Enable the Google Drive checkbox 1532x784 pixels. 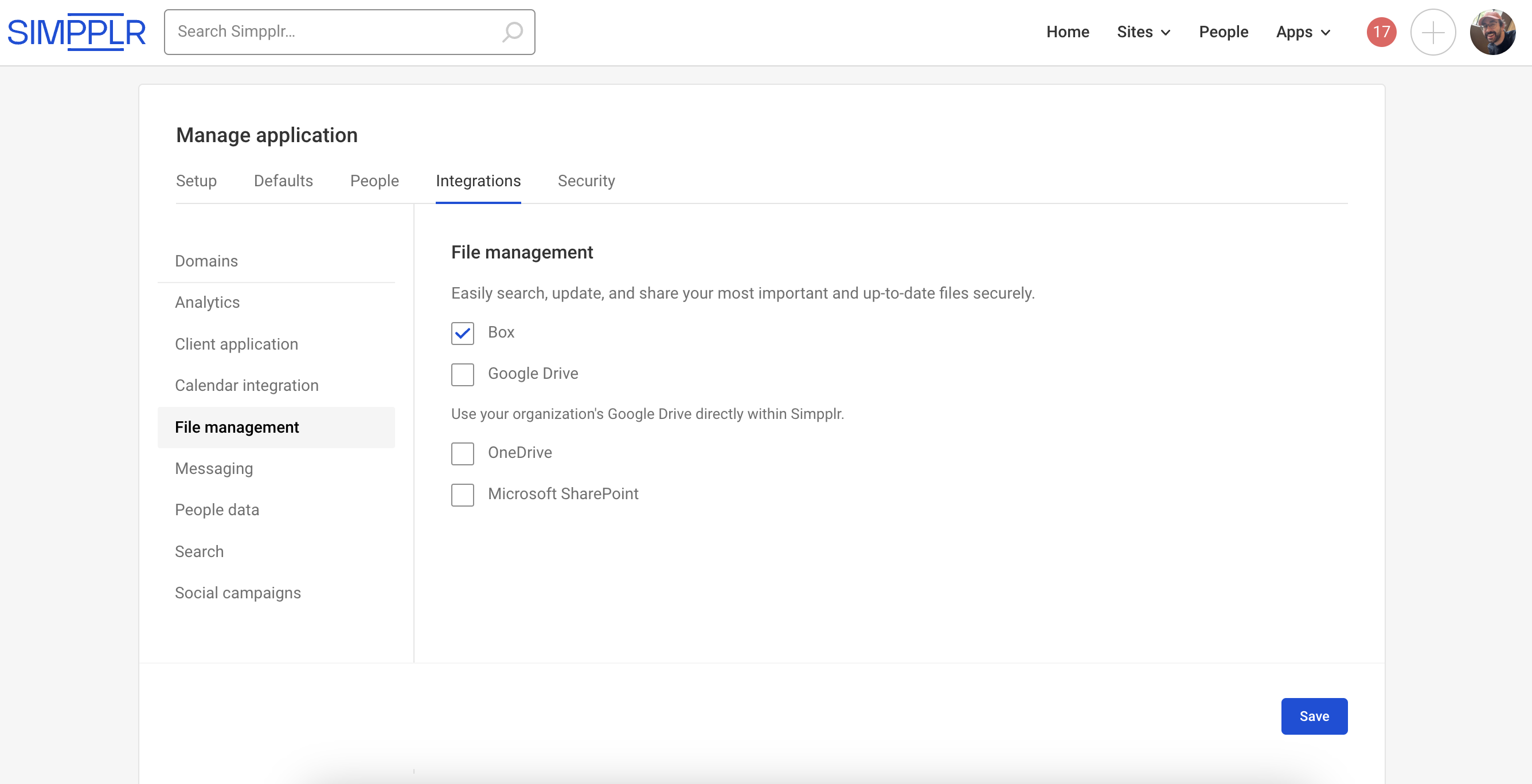(462, 374)
